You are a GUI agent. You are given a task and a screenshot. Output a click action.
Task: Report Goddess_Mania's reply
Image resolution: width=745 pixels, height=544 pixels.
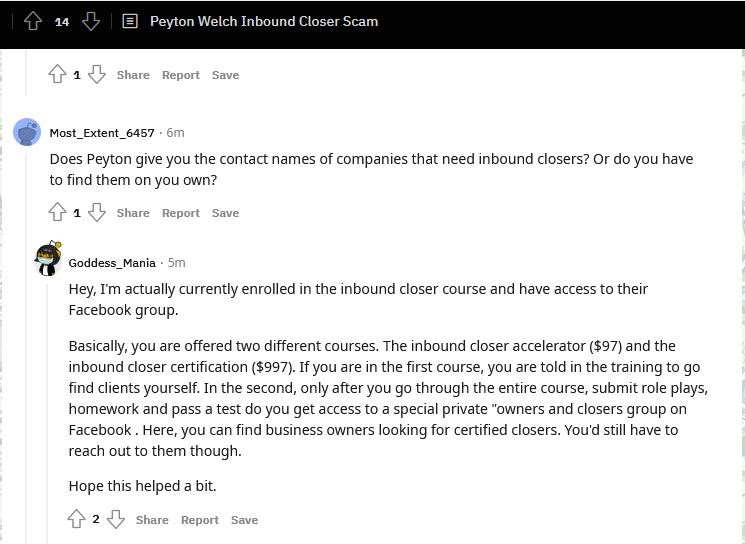200,520
